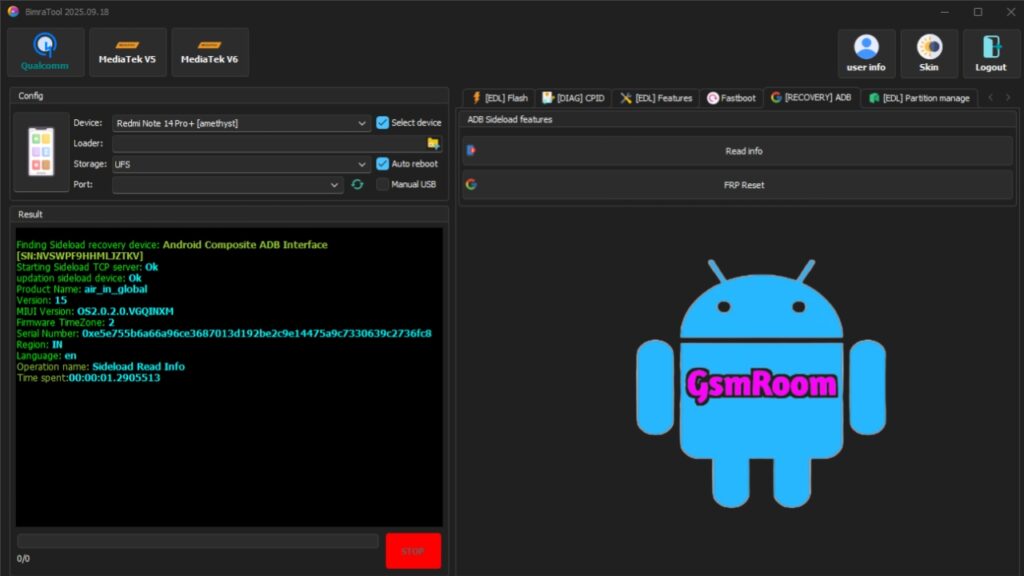Switch to MediaTek V6 mode
Image resolution: width=1024 pixels, height=576 pixels.
coord(209,52)
